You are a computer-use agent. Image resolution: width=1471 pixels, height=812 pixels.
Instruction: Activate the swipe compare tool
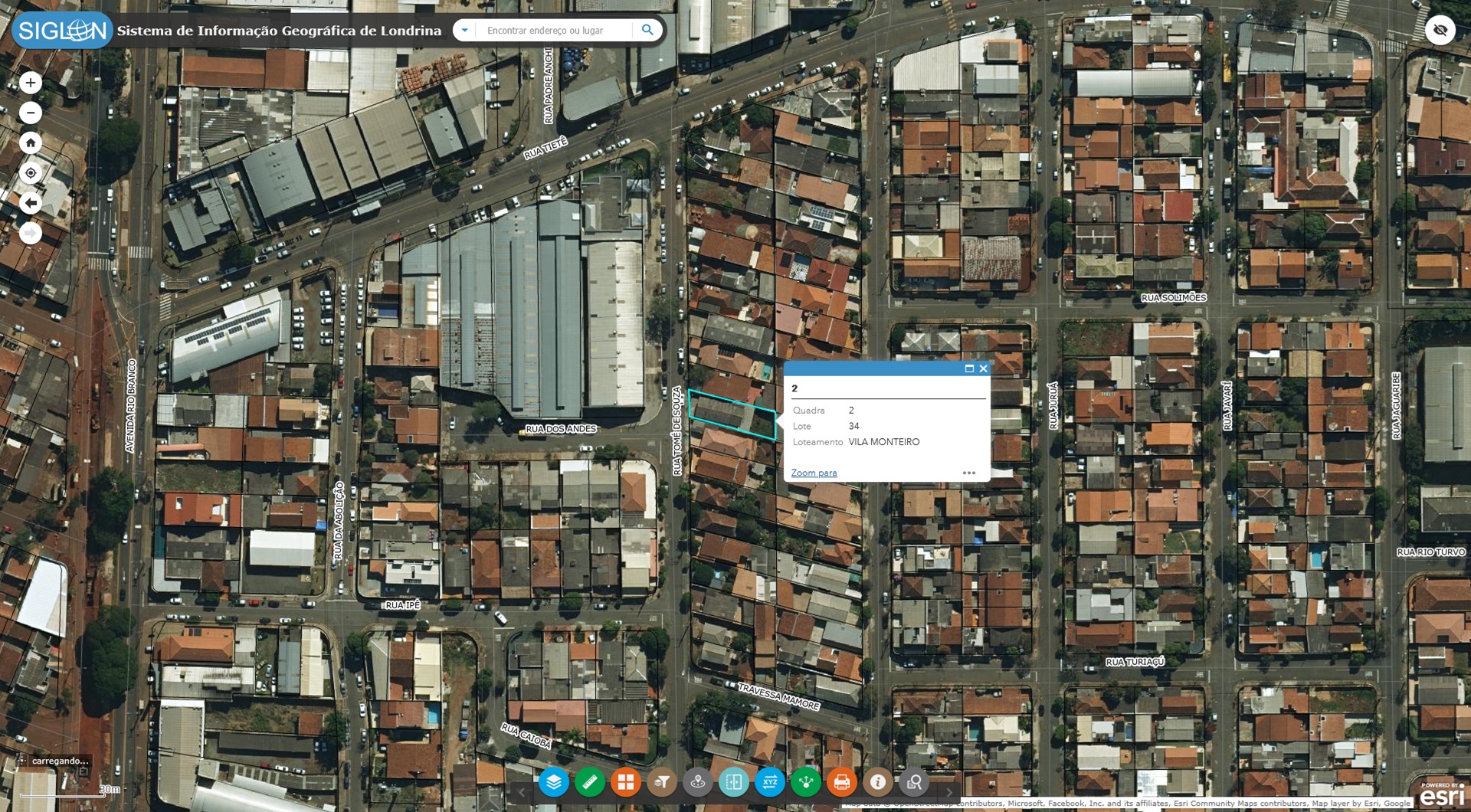click(x=734, y=782)
